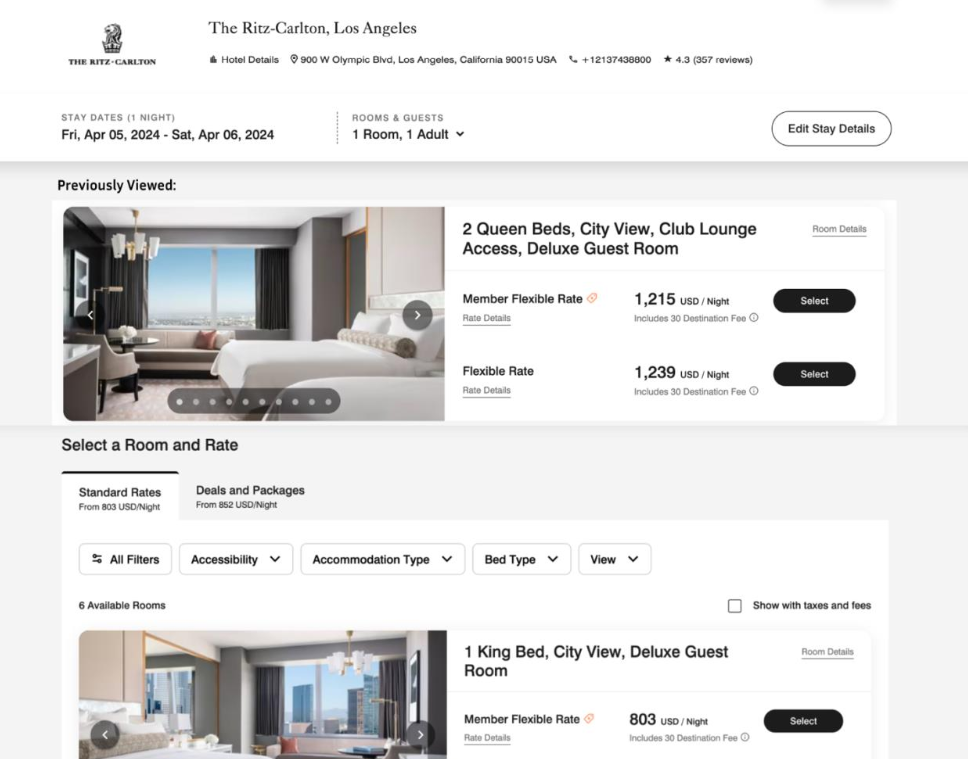Open Hotel Details next to building icon

[x=244, y=59]
